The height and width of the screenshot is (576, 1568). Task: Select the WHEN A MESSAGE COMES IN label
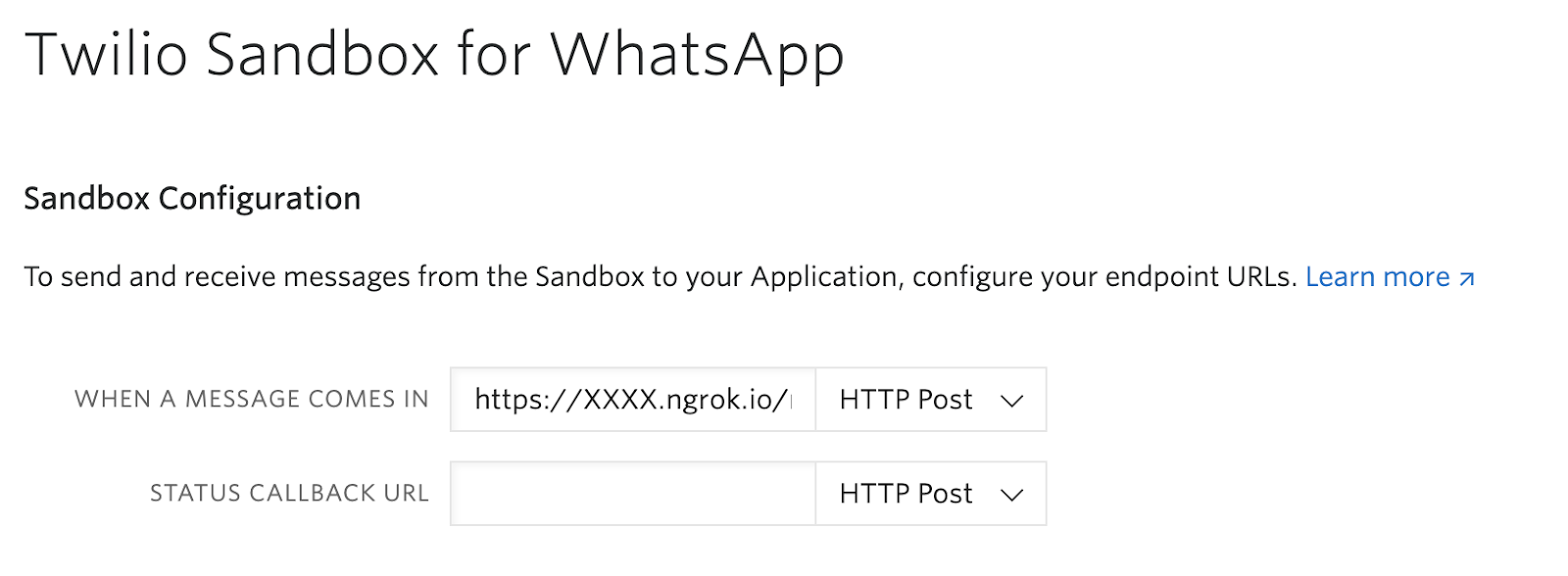252,400
